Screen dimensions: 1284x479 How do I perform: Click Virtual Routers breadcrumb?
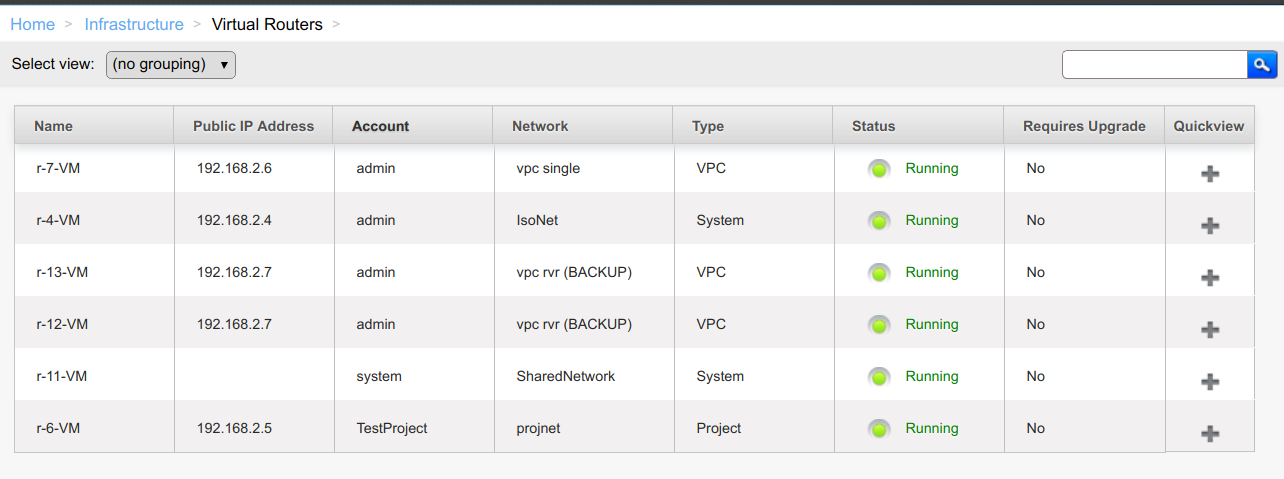click(x=267, y=24)
